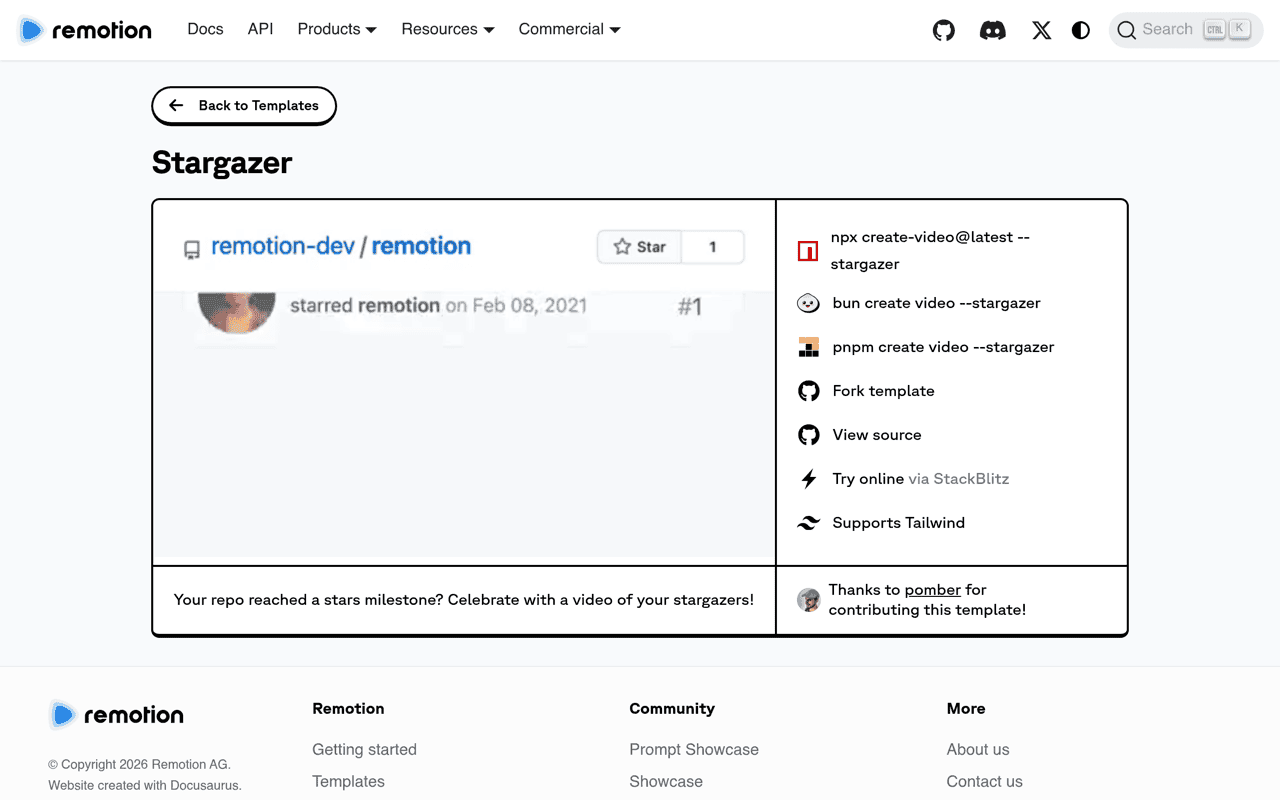1280x800 pixels.
Task: Click the Tailwind icon next to Supports Tailwind
Action: tap(808, 523)
